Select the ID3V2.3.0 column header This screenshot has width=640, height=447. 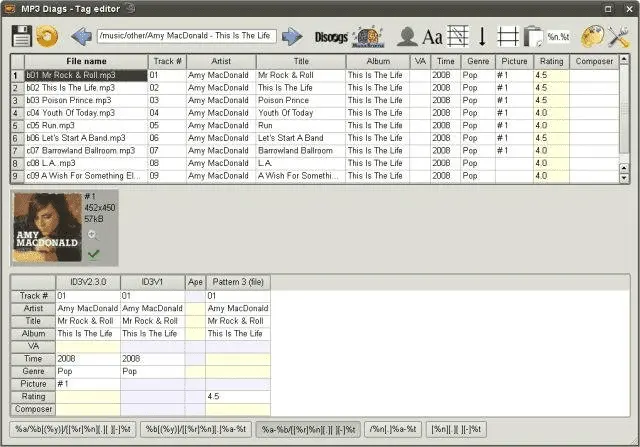click(88, 282)
